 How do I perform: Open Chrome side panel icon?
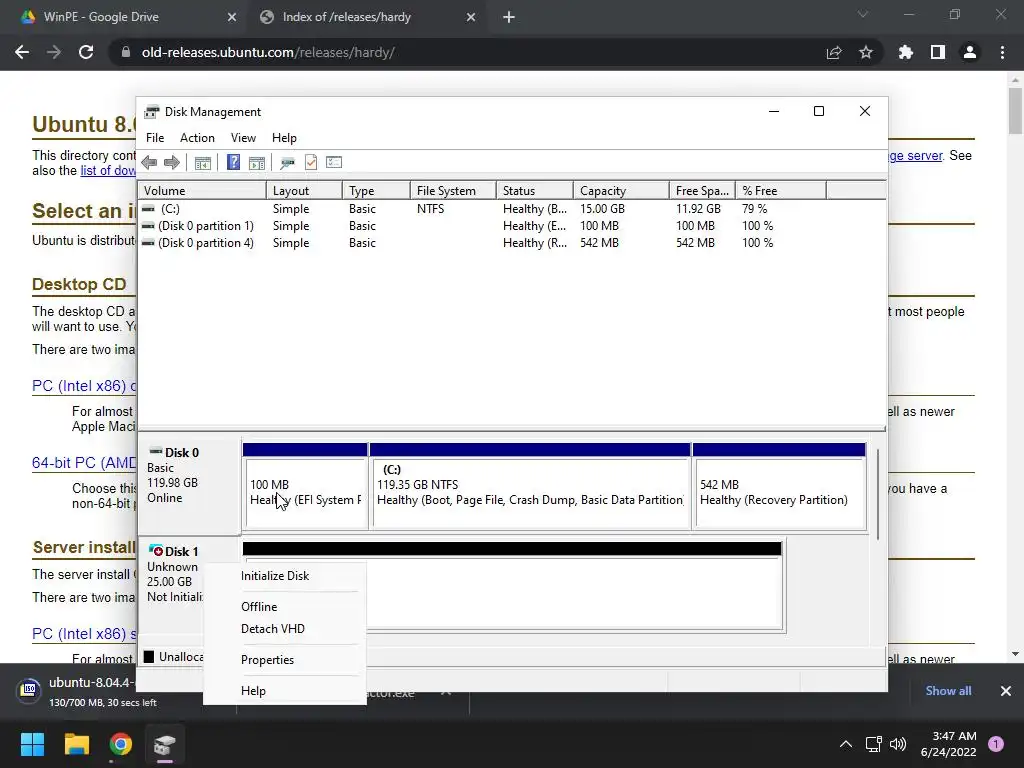pos(938,52)
